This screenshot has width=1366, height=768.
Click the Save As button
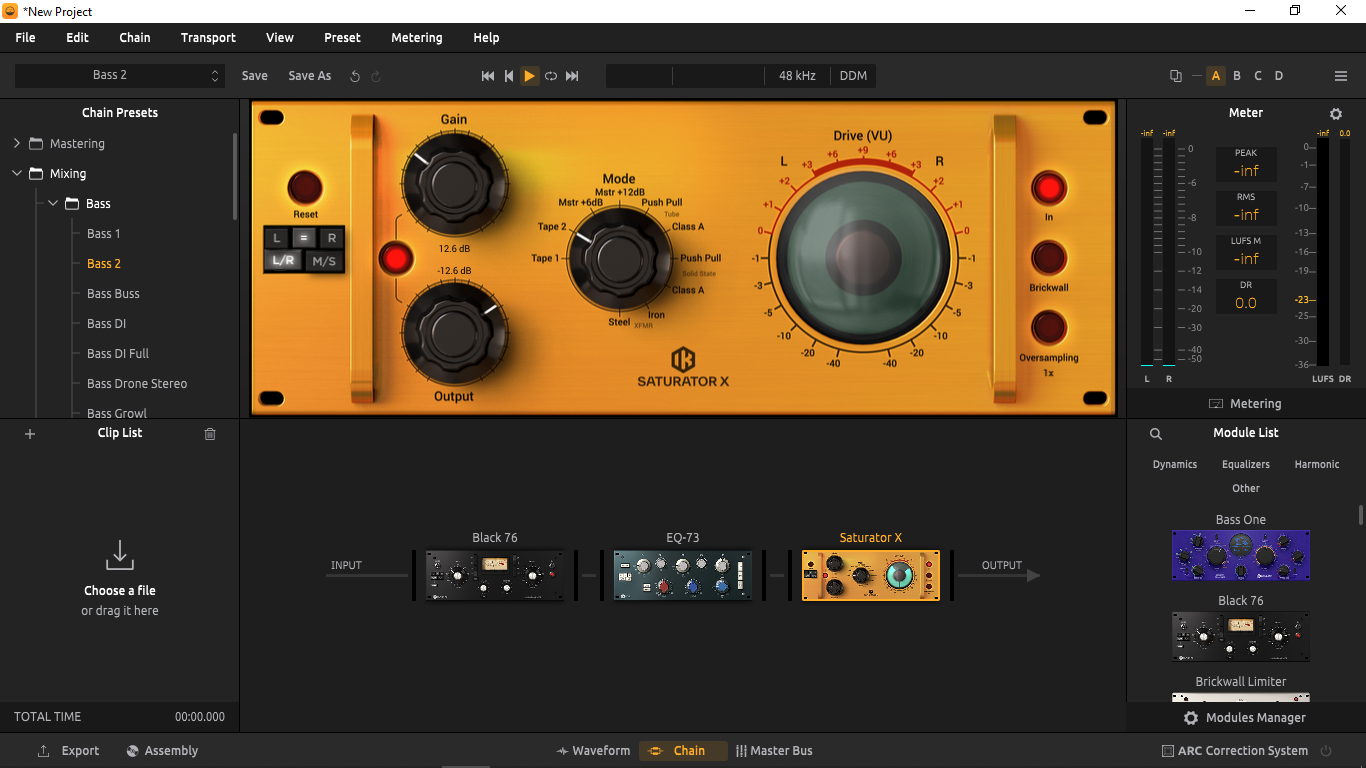pyautogui.click(x=310, y=76)
